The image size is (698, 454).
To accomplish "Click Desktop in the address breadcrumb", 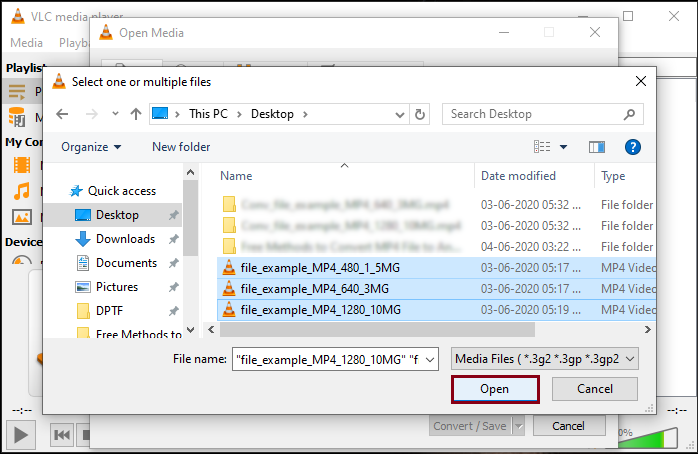I will tap(272, 114).
